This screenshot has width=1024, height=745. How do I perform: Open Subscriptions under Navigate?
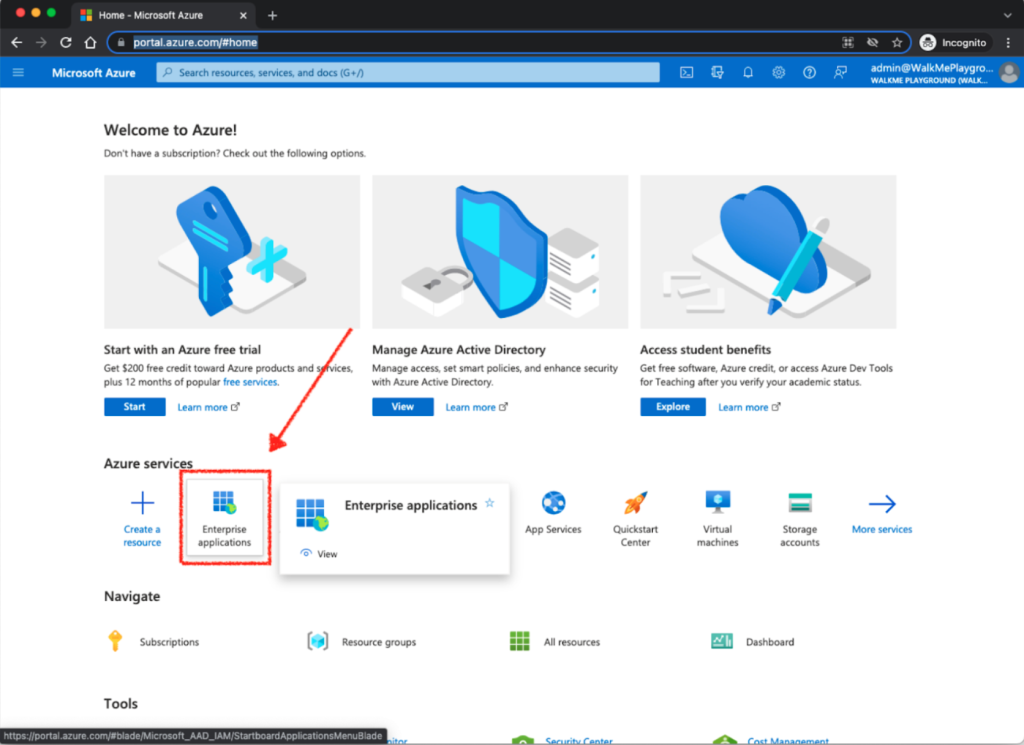tap(169, 642)
